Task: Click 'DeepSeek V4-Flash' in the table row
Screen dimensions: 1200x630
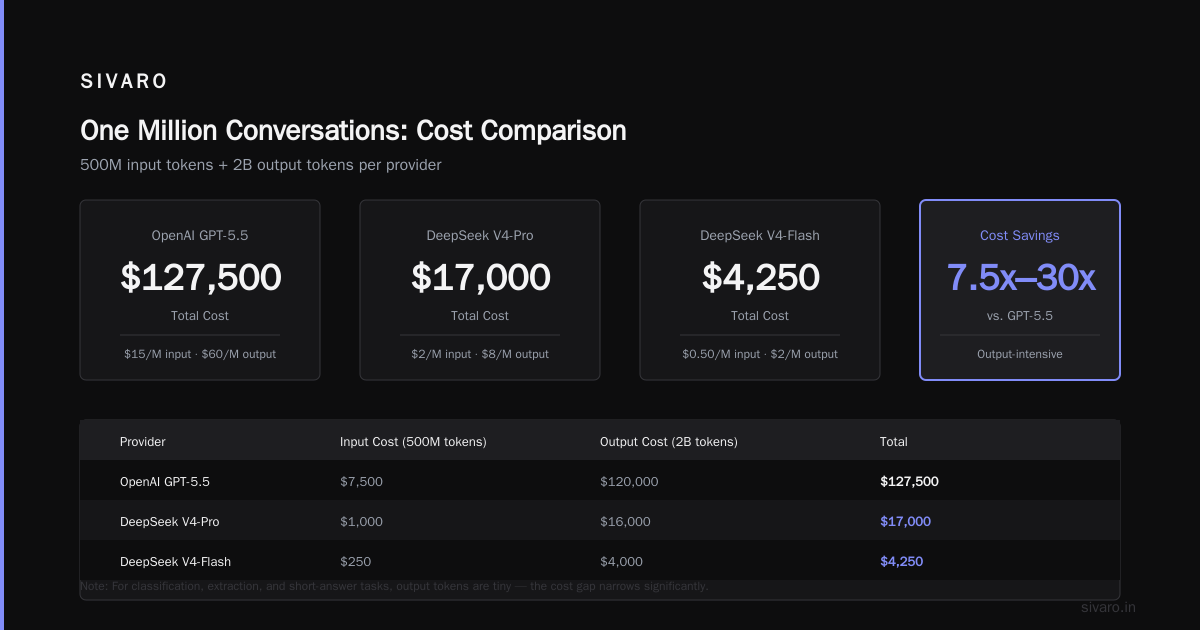Action: [x=175, y=561]
